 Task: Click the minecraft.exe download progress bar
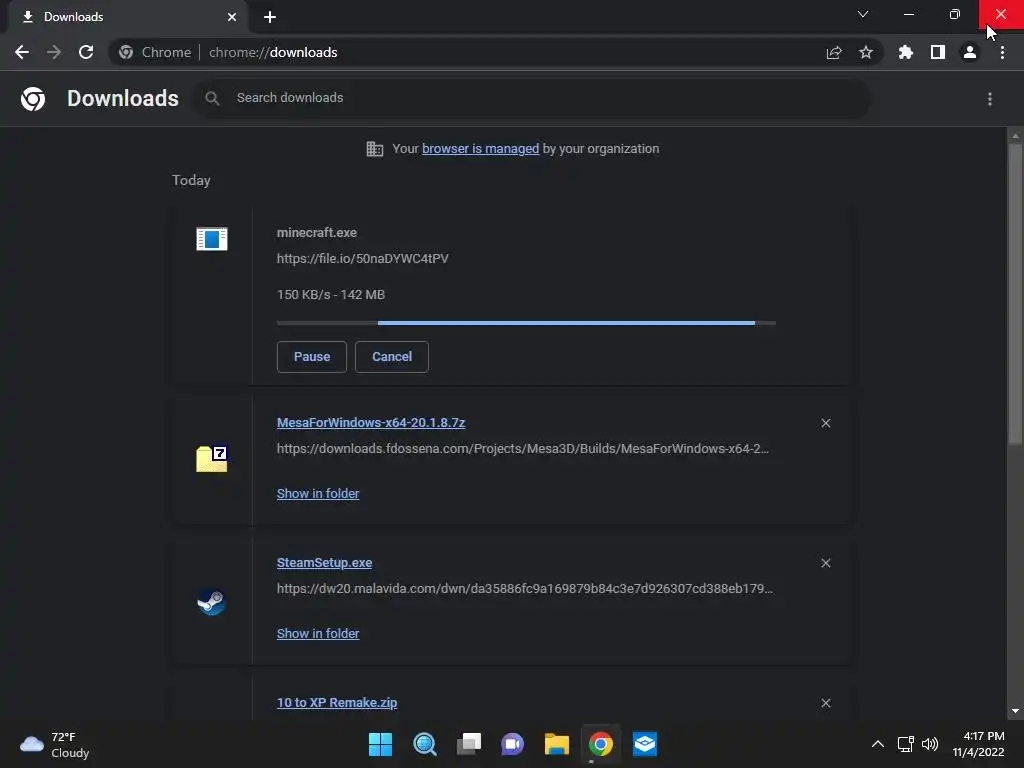pyautogui.click(x=526, y=323)
